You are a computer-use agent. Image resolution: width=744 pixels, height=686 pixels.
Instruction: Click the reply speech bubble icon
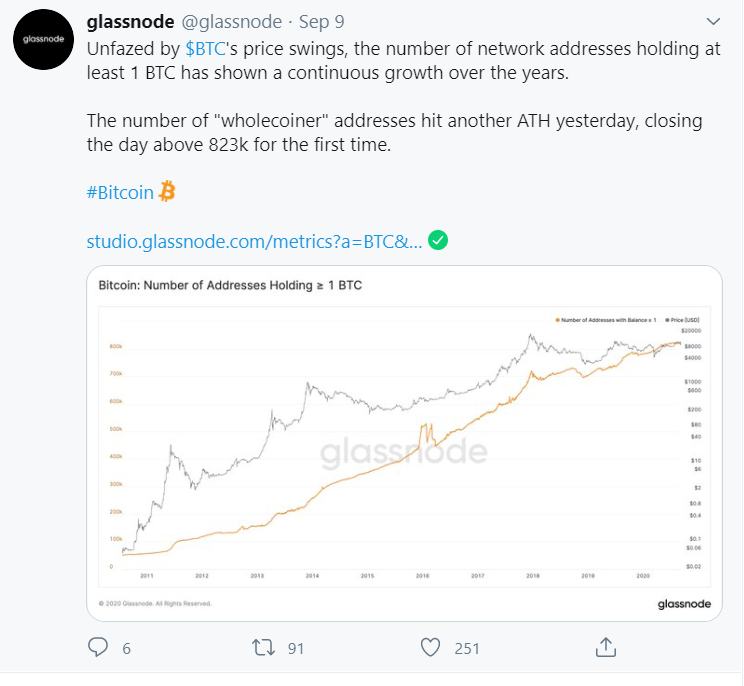97,647
